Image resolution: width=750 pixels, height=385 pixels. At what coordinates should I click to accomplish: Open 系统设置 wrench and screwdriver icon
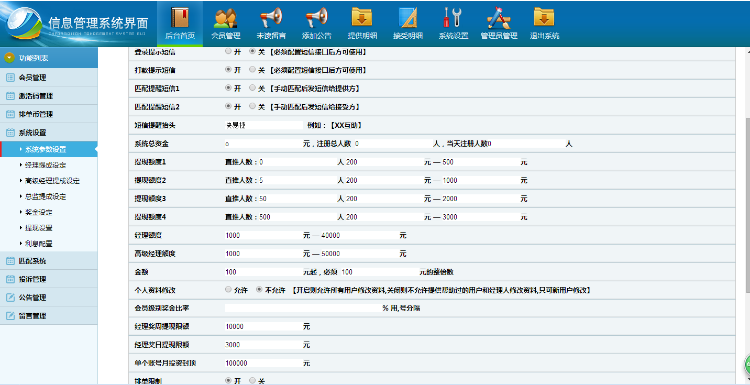pos(453,18)
